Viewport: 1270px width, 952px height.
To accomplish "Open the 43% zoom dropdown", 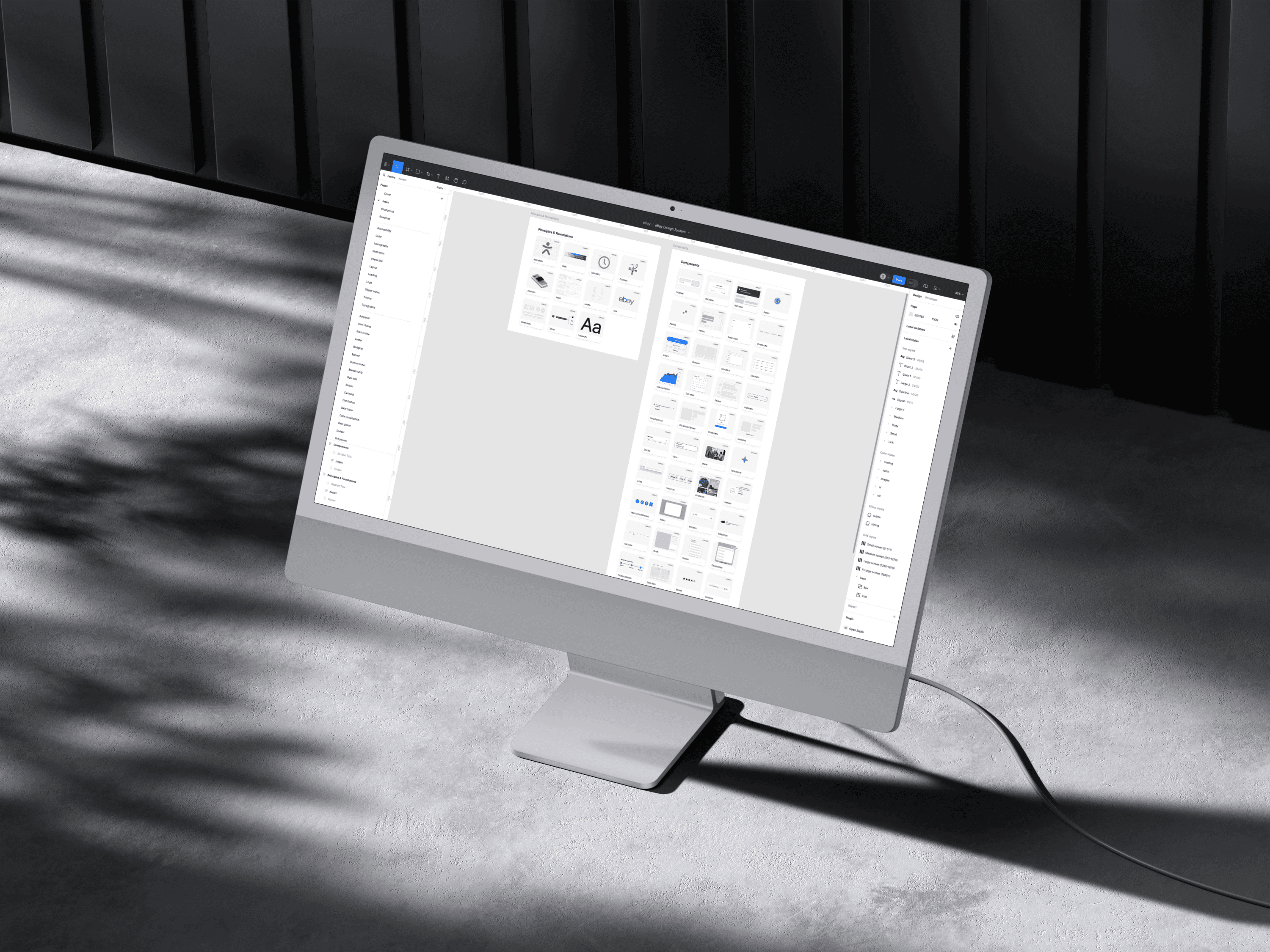I will [959, 294].
